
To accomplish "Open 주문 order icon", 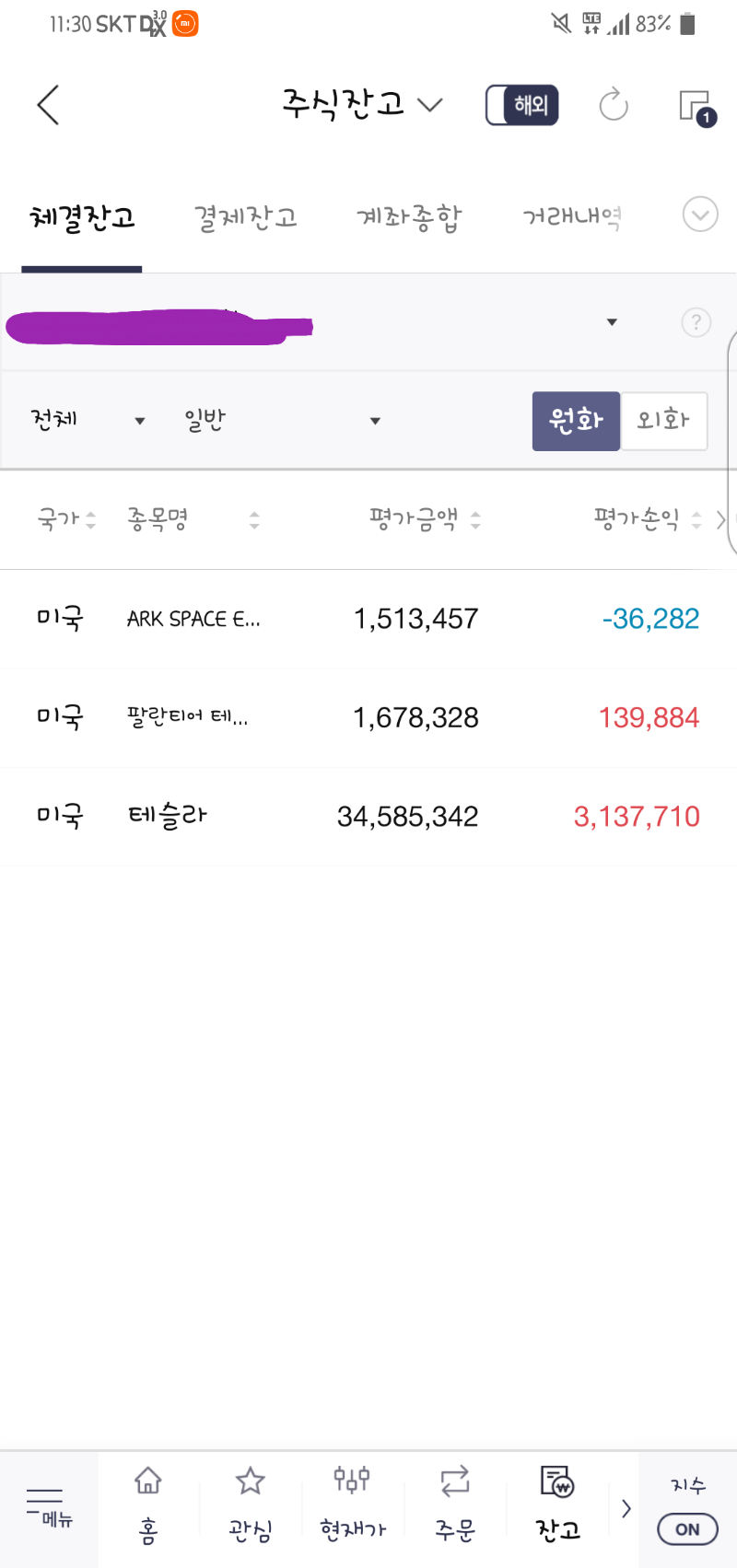I will 455,1505.
